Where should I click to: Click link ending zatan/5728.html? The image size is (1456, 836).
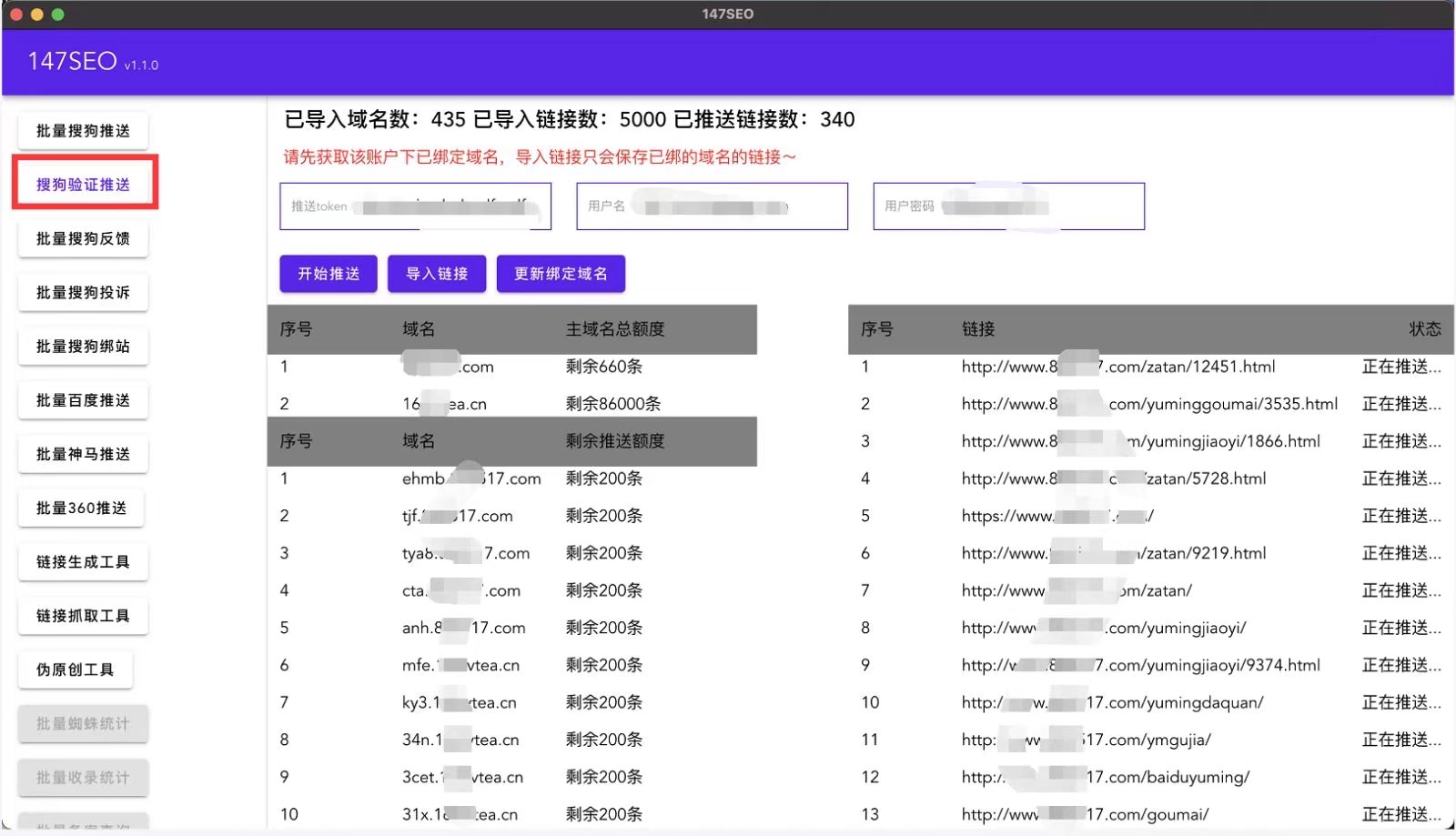tap(1114, 478)
